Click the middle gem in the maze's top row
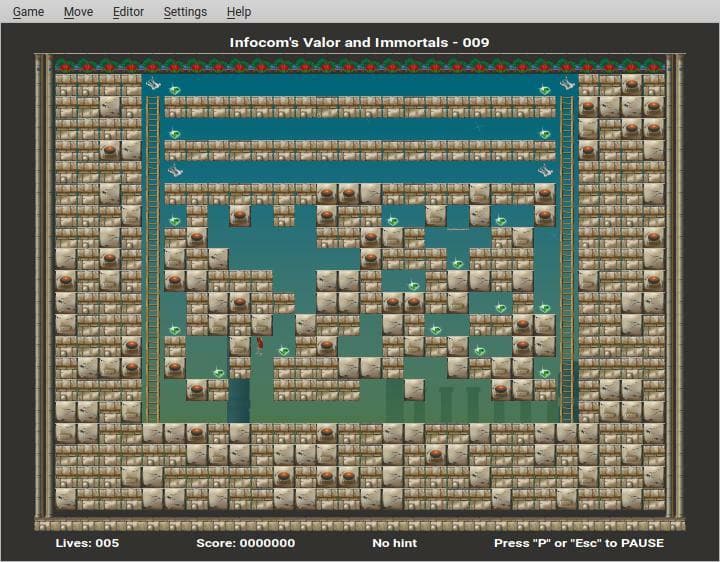Viewport: 720px width, 562px height. tap(393, 221)
